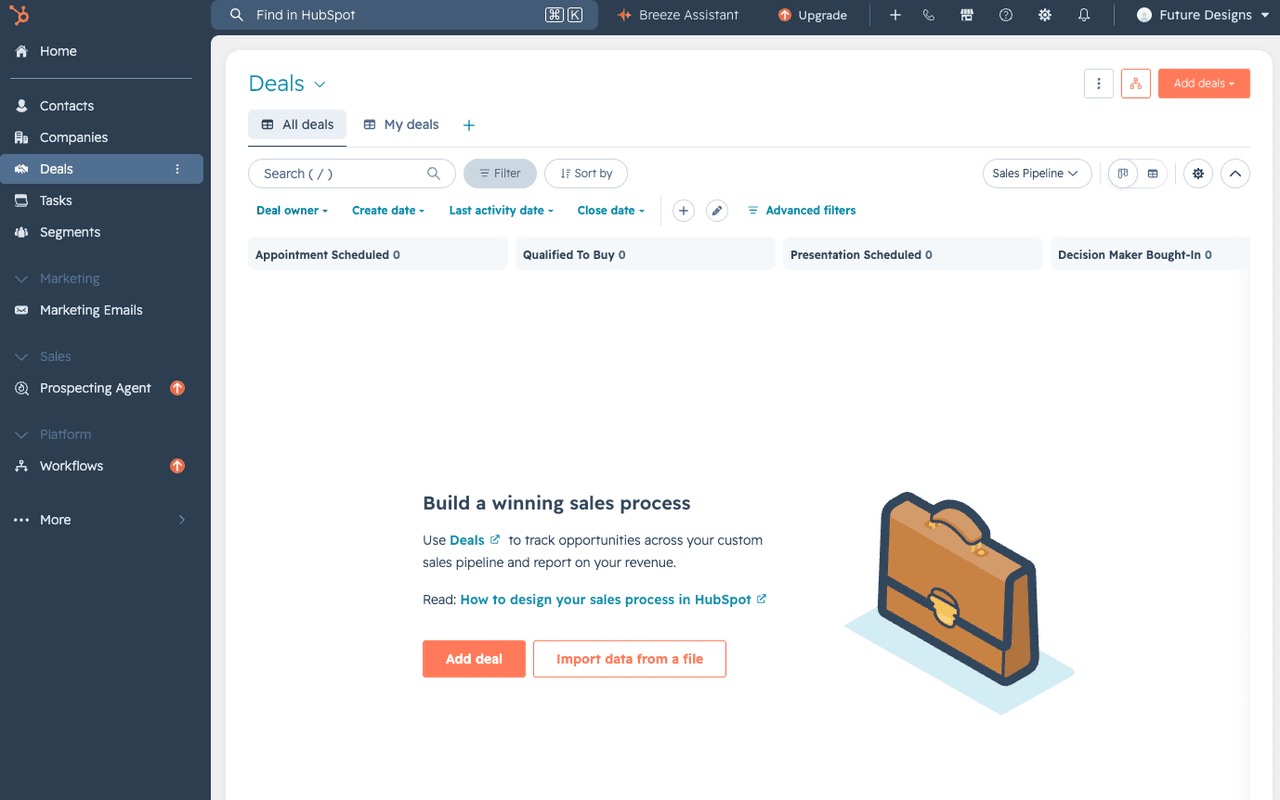Open the Settings gear in top bar
The image size is (1280, 800).
click(x=1045, y=15)
